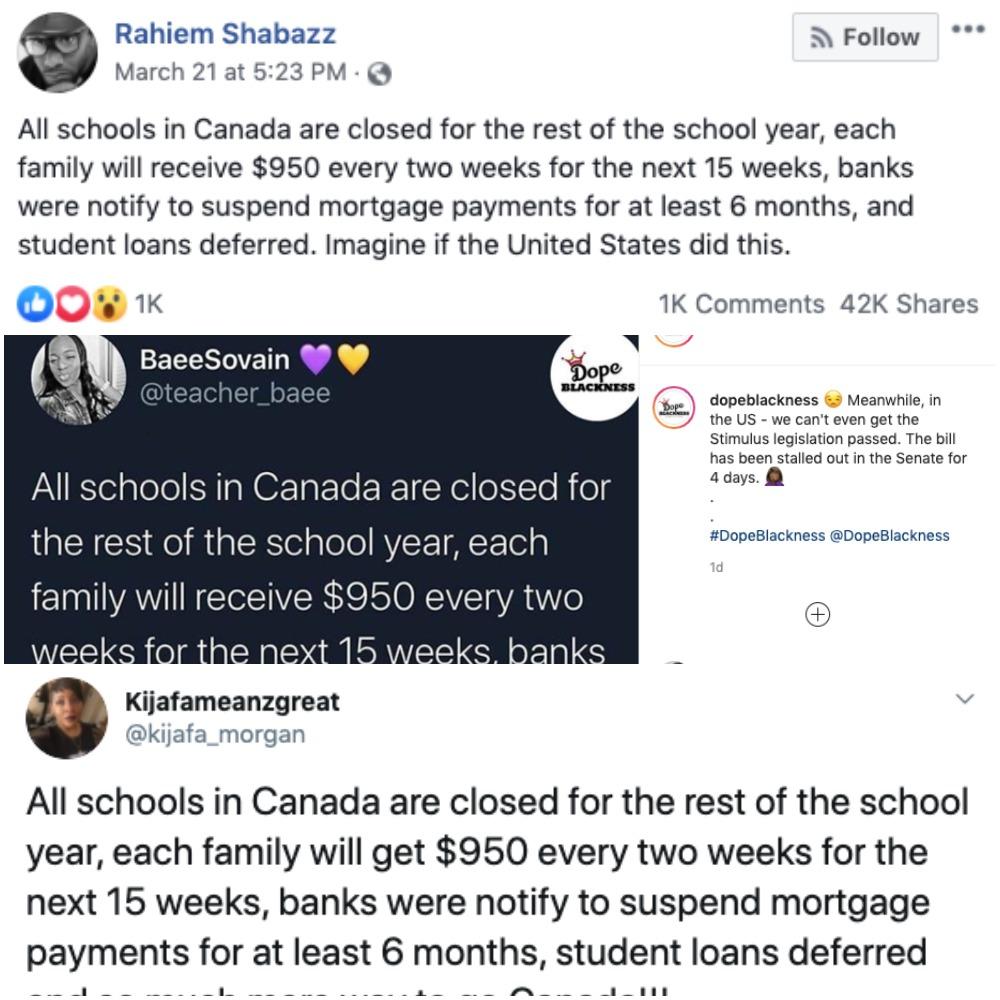This screenshot has height=1000, width=1000.
Task: Click the dopeblackness comment avatar icon
Action: pyautogui.click(x=673, y=407)
